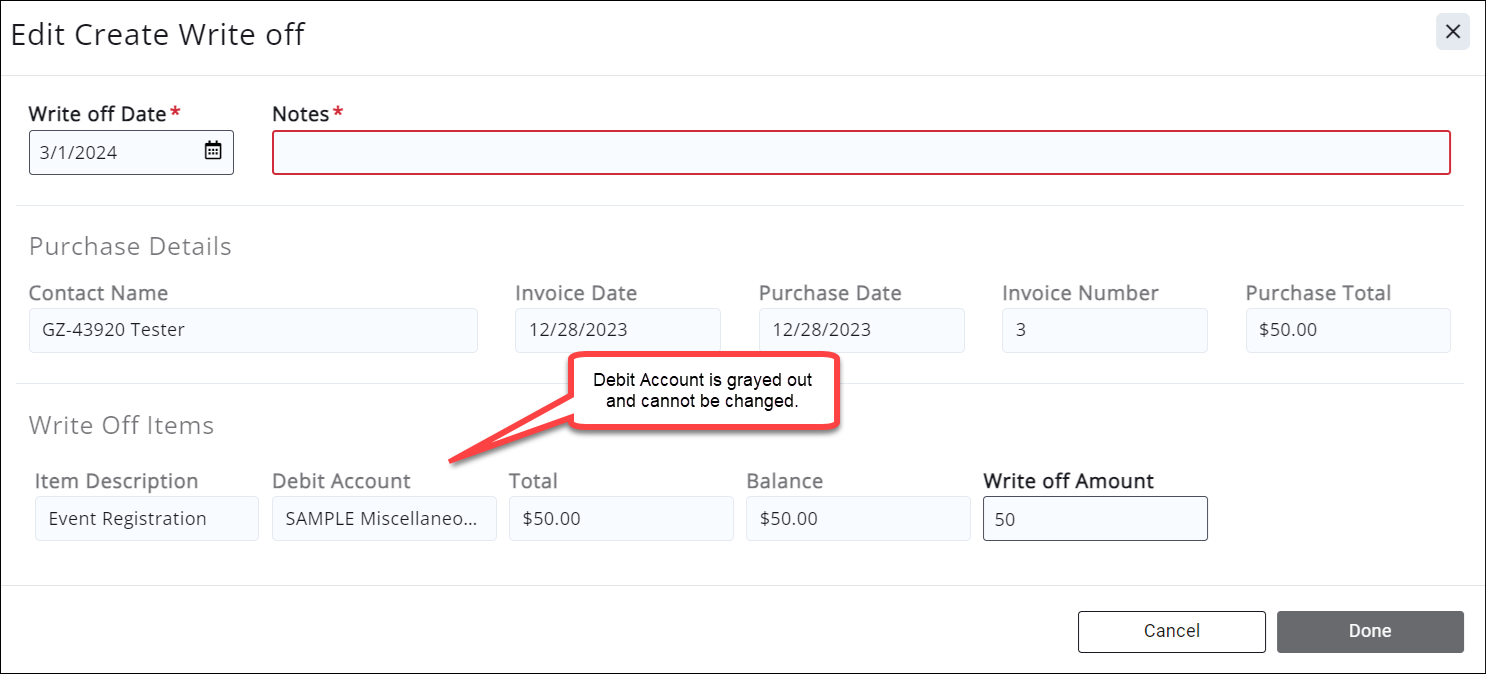Click the Purchase Details section heading
The width and height of the screenshot is (1486, 674).
(130, 247)
